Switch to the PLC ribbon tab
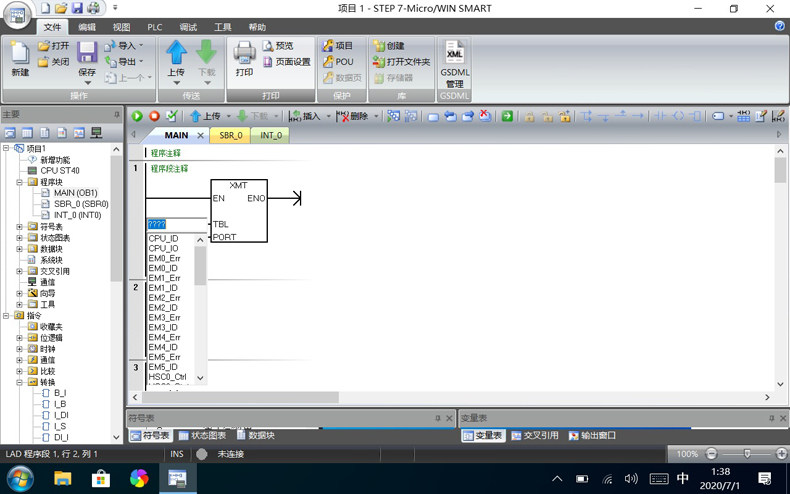 [x=155, y=27]
